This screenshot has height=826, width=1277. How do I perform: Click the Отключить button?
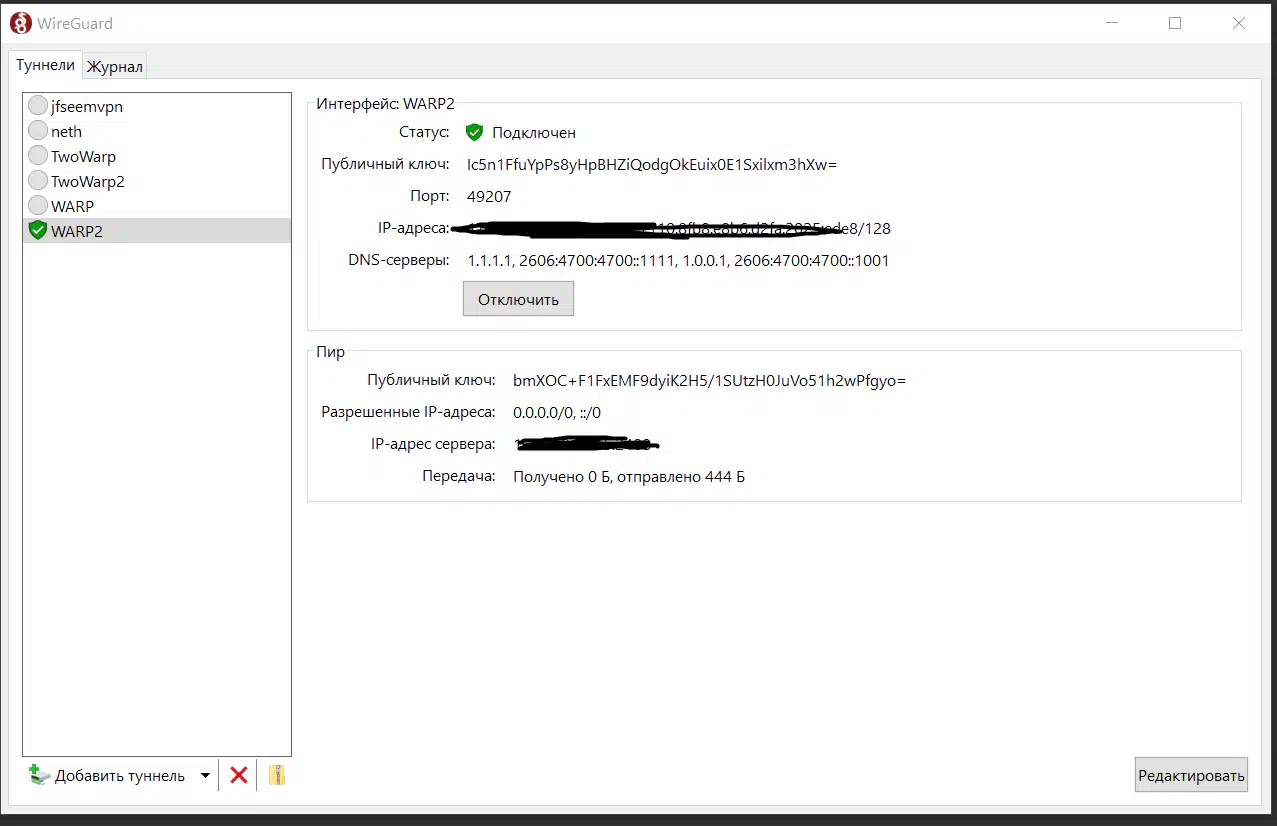(518, 299)
